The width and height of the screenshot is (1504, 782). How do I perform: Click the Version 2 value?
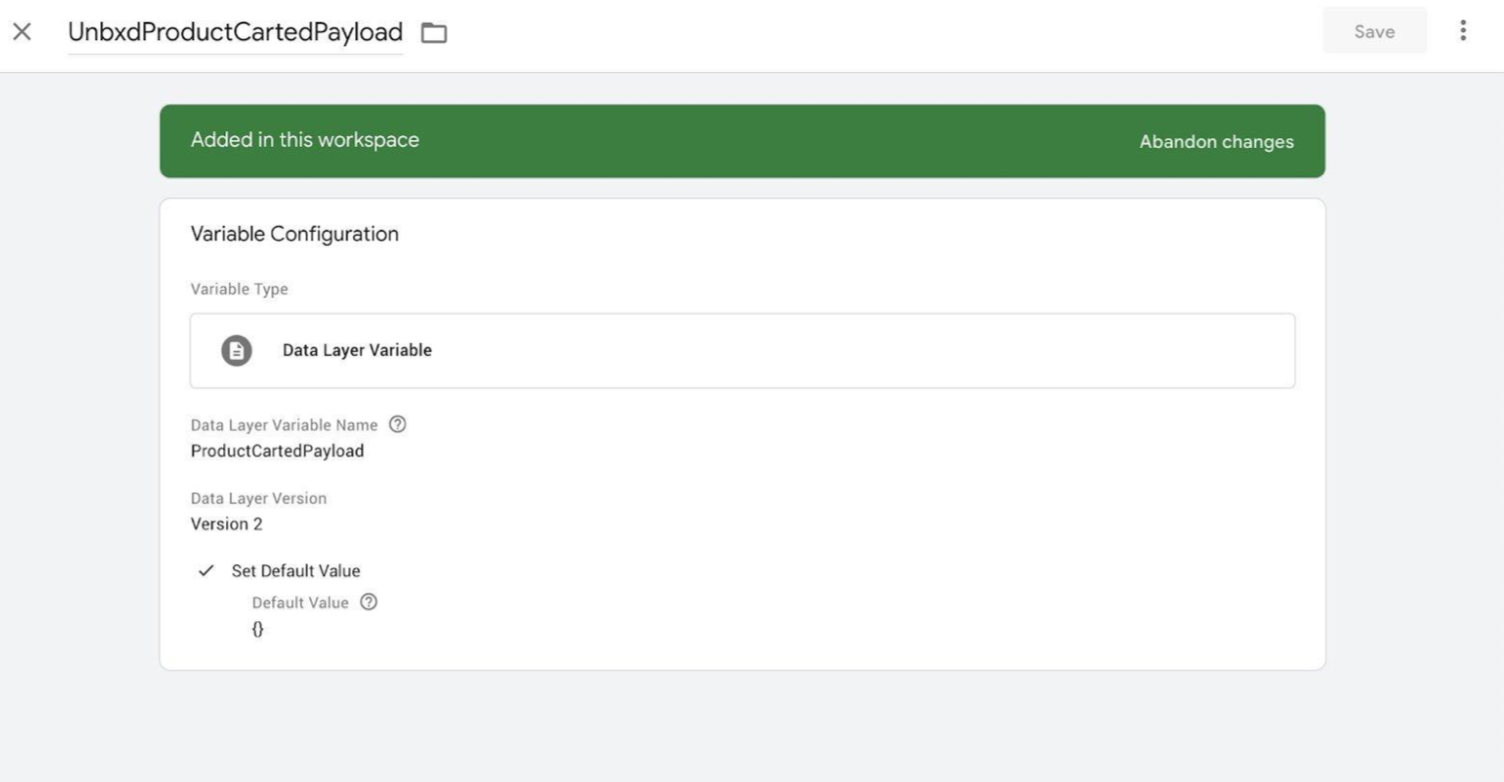tap(227, 524)
